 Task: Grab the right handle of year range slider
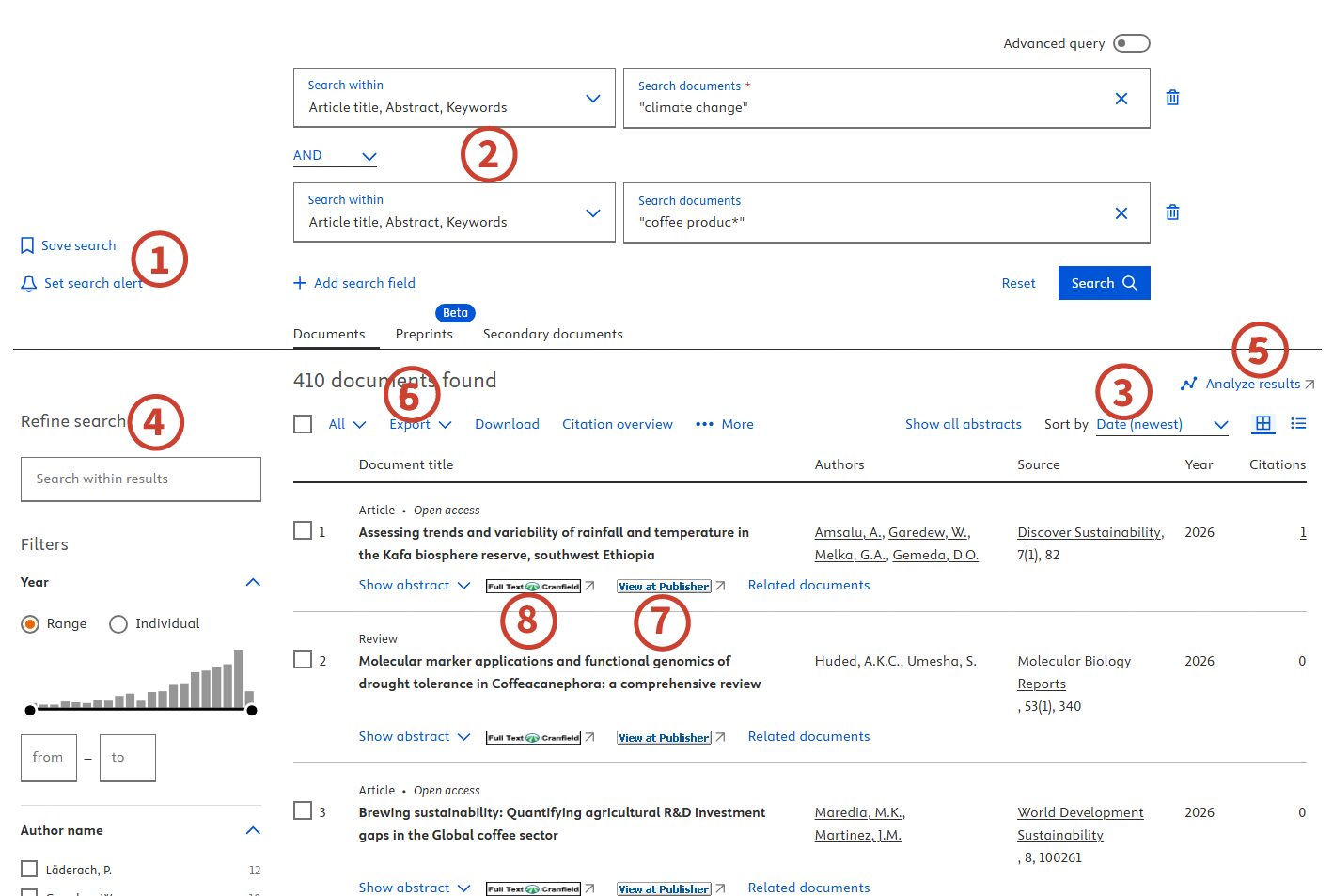coord(251,710)
